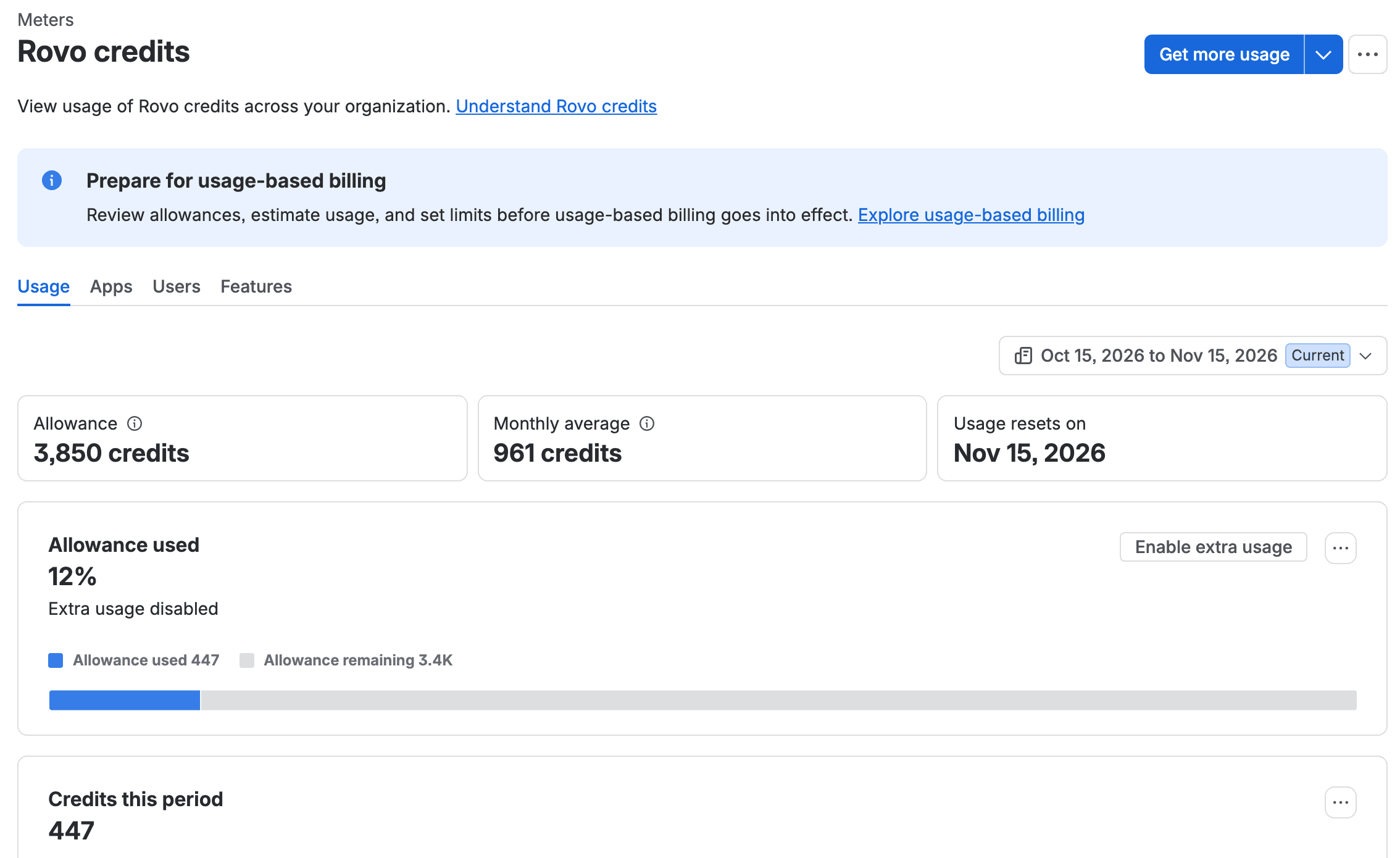This screenshot has width=1400, height=858.
Task: Click the gray remaining portion of progress bar
Action: [779, 700]
